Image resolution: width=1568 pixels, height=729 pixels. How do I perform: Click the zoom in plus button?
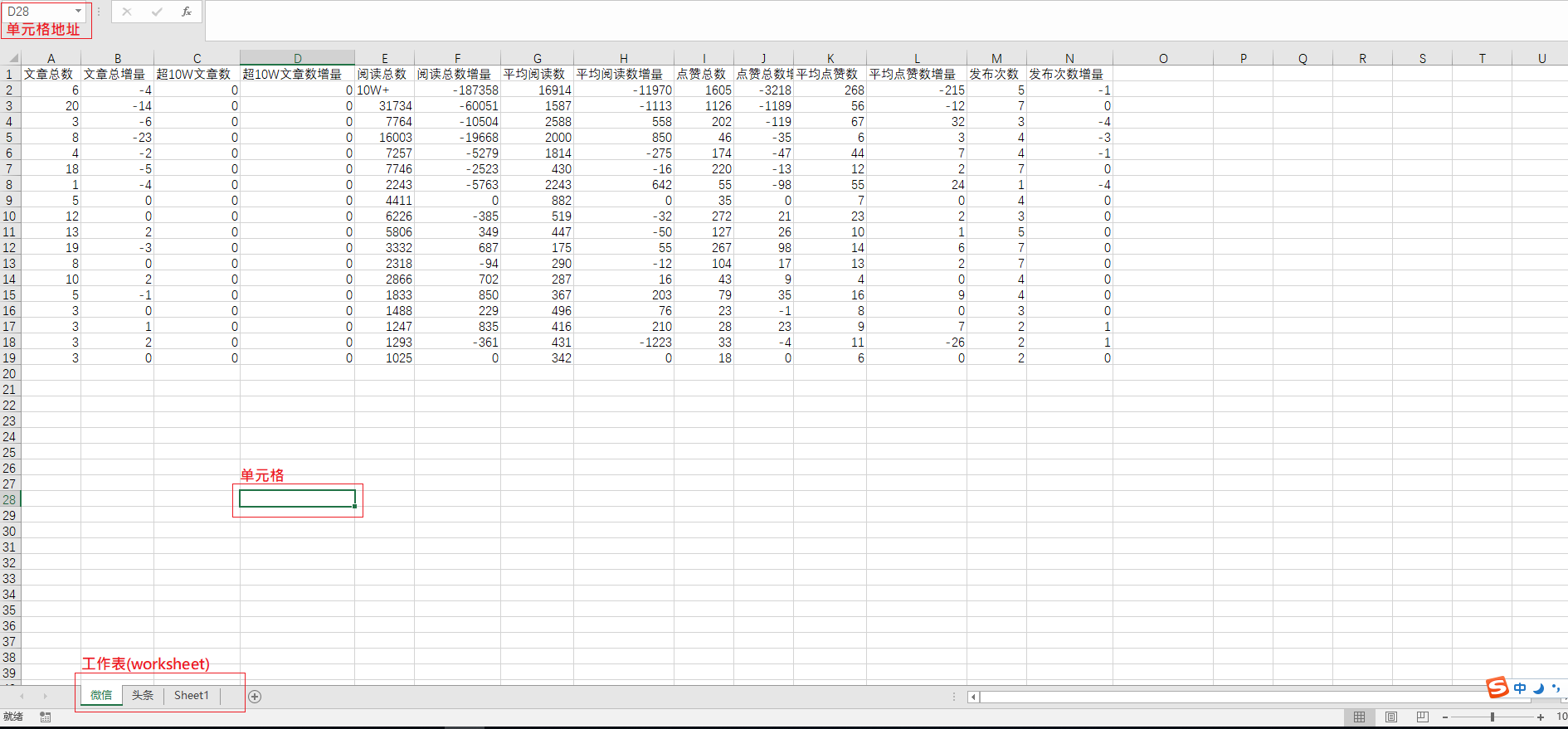click(1541, 717)
